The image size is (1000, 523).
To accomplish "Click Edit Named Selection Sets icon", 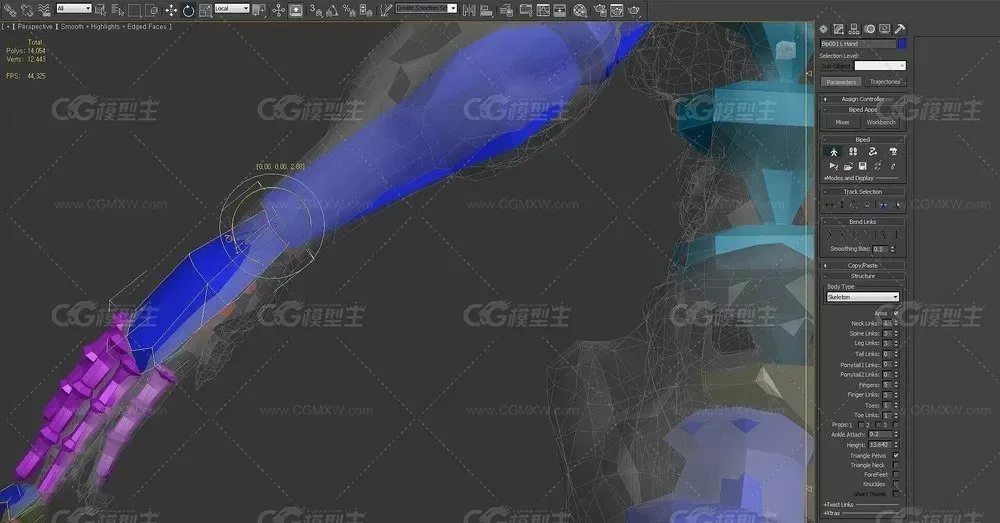I will tap(386, 10).
